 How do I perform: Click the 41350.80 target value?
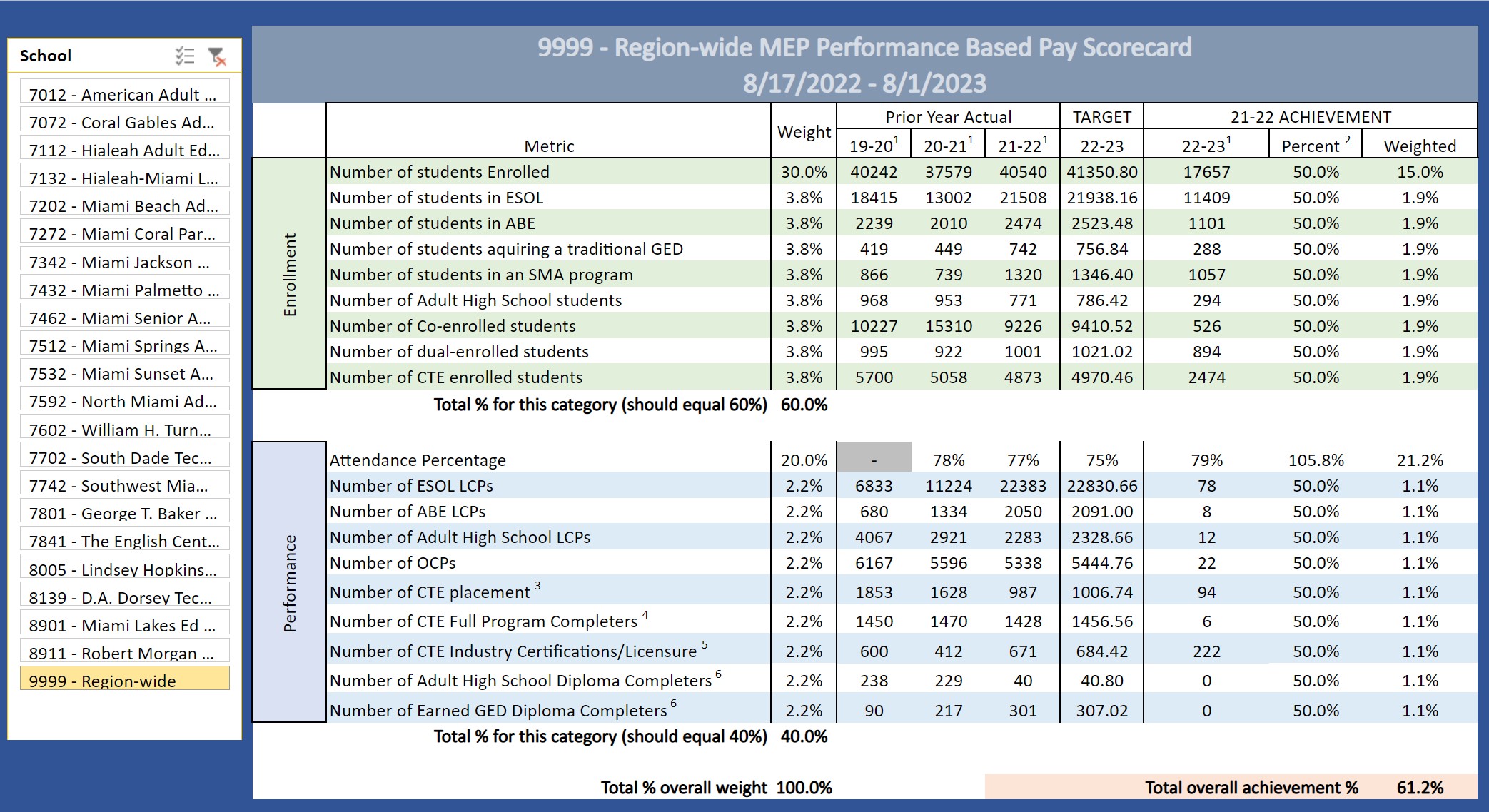click(x=1101, y=172)
